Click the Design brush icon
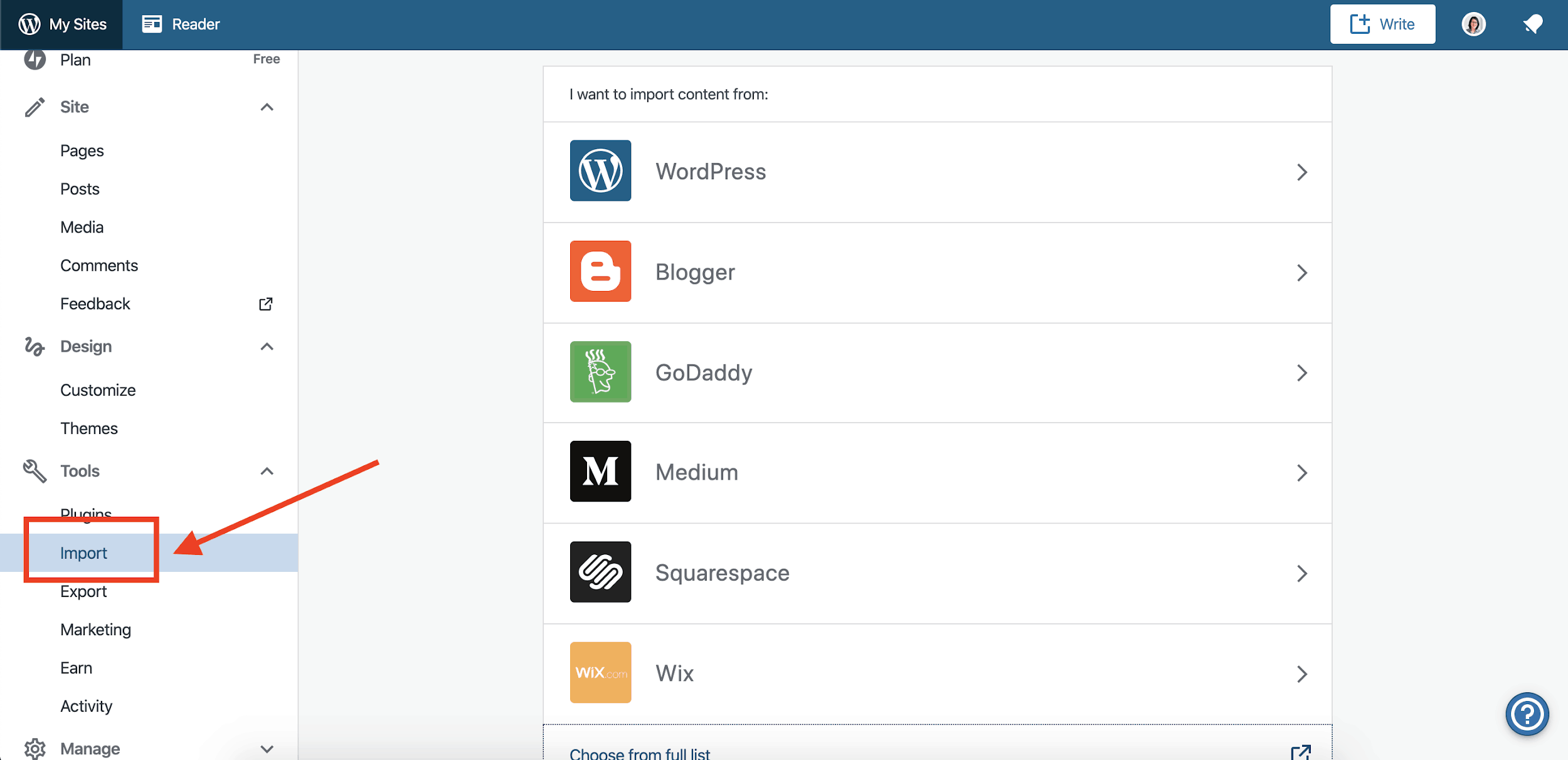 34,346
